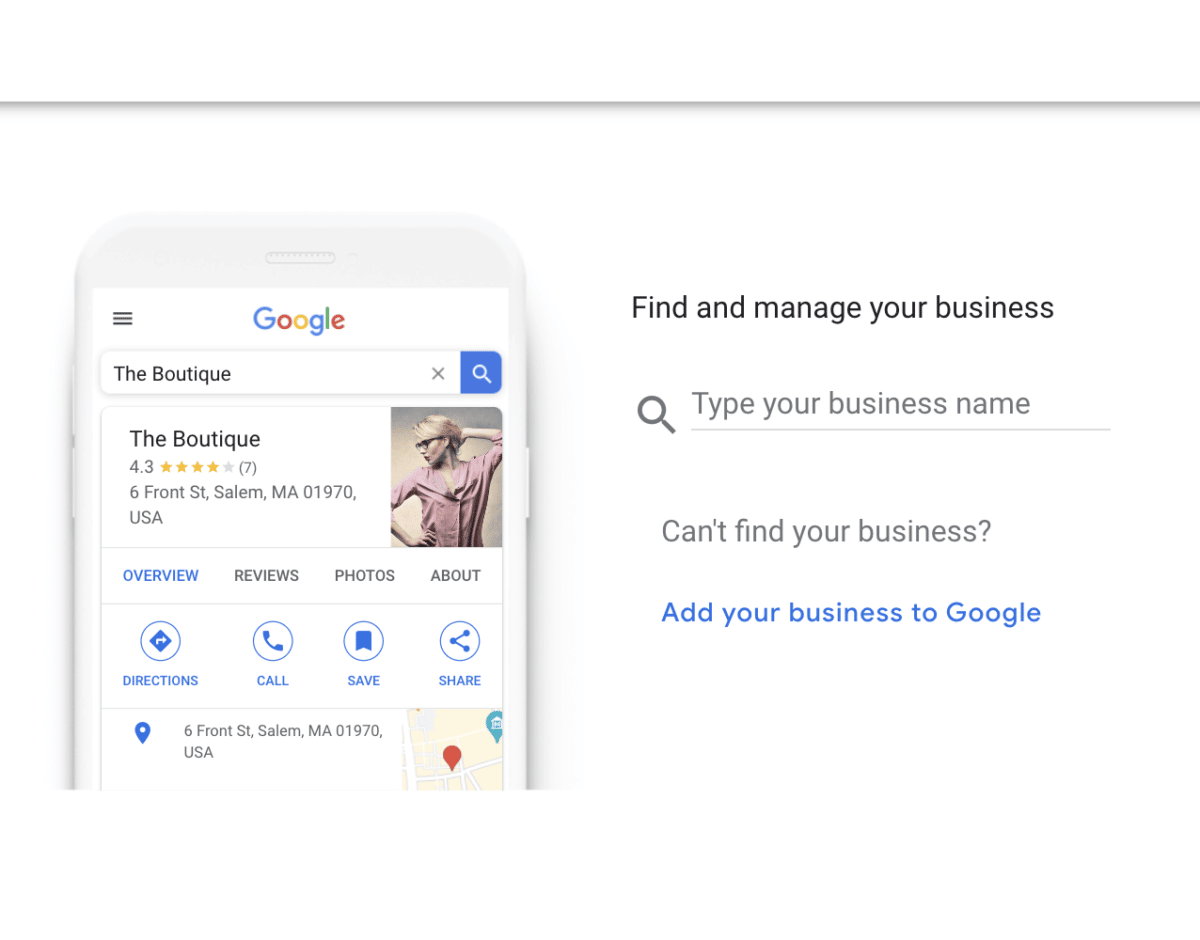Click Add your business to Google link

(x=851, y=613)
